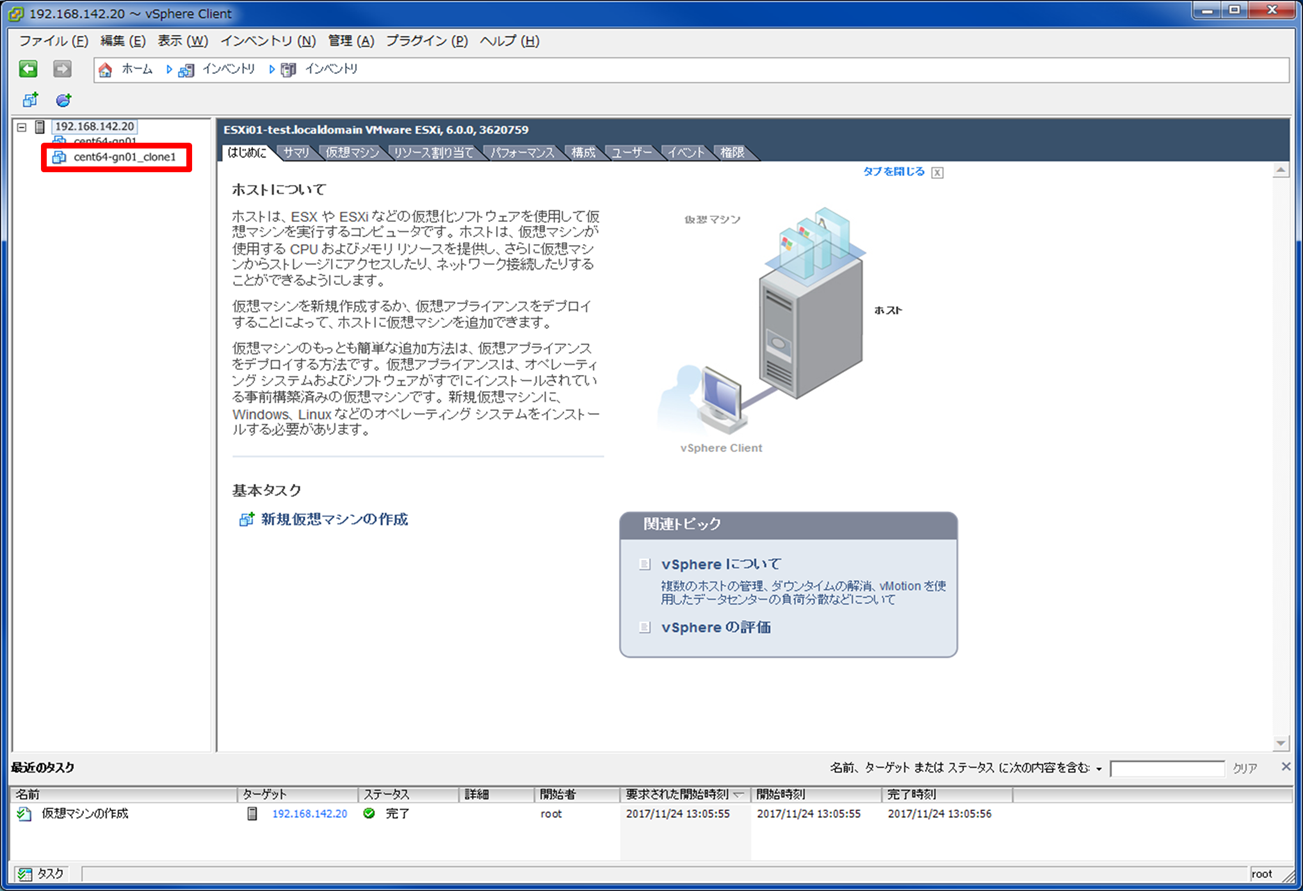Switch to the リソース割り当て tab
The image size is (1303, 891).
433,153
